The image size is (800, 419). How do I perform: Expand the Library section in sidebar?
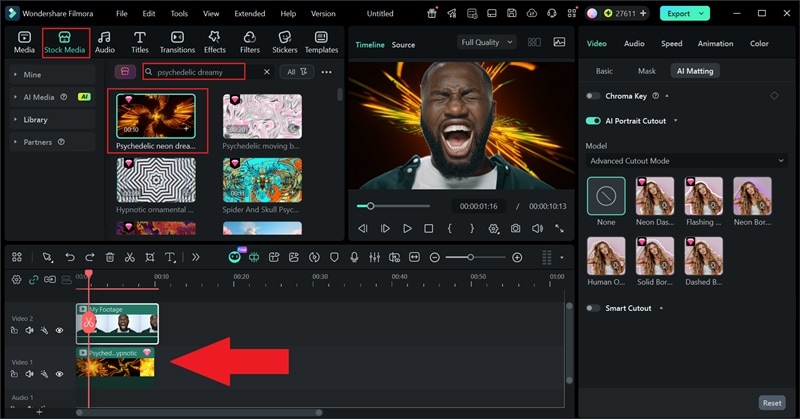pos(36,119)
